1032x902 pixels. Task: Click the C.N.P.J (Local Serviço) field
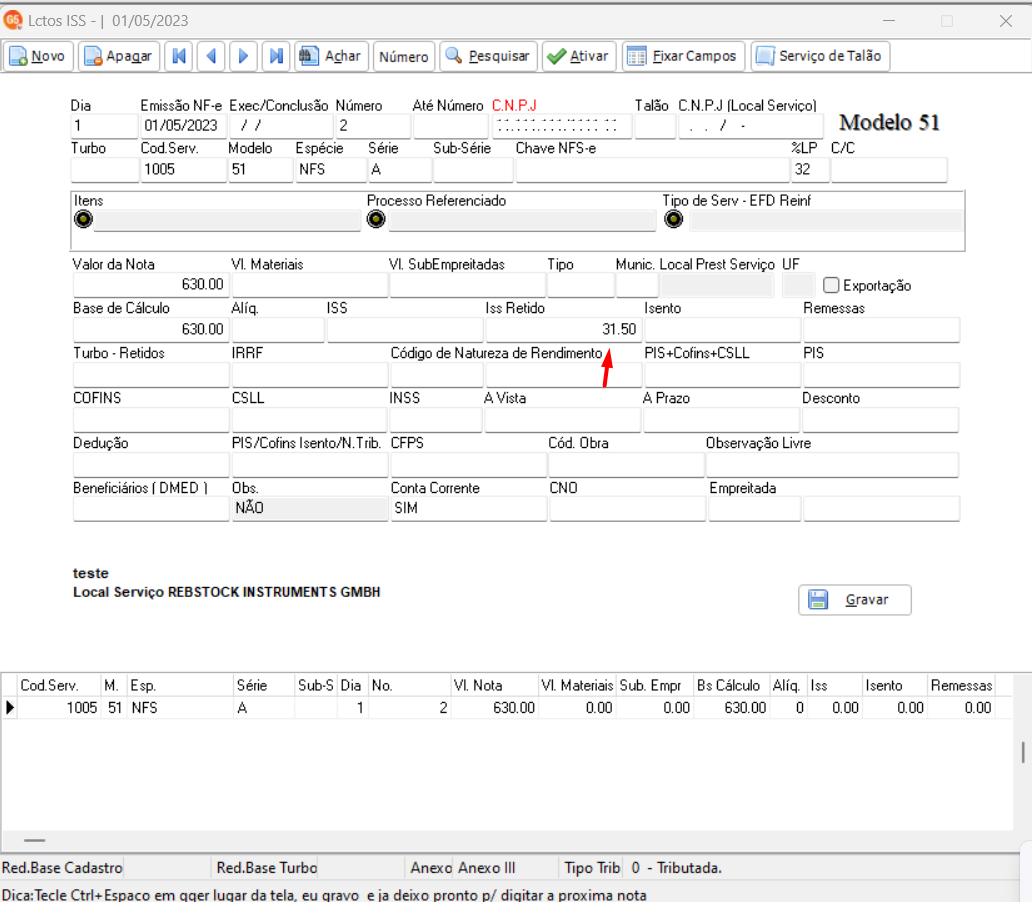click(x=750, y=126)
